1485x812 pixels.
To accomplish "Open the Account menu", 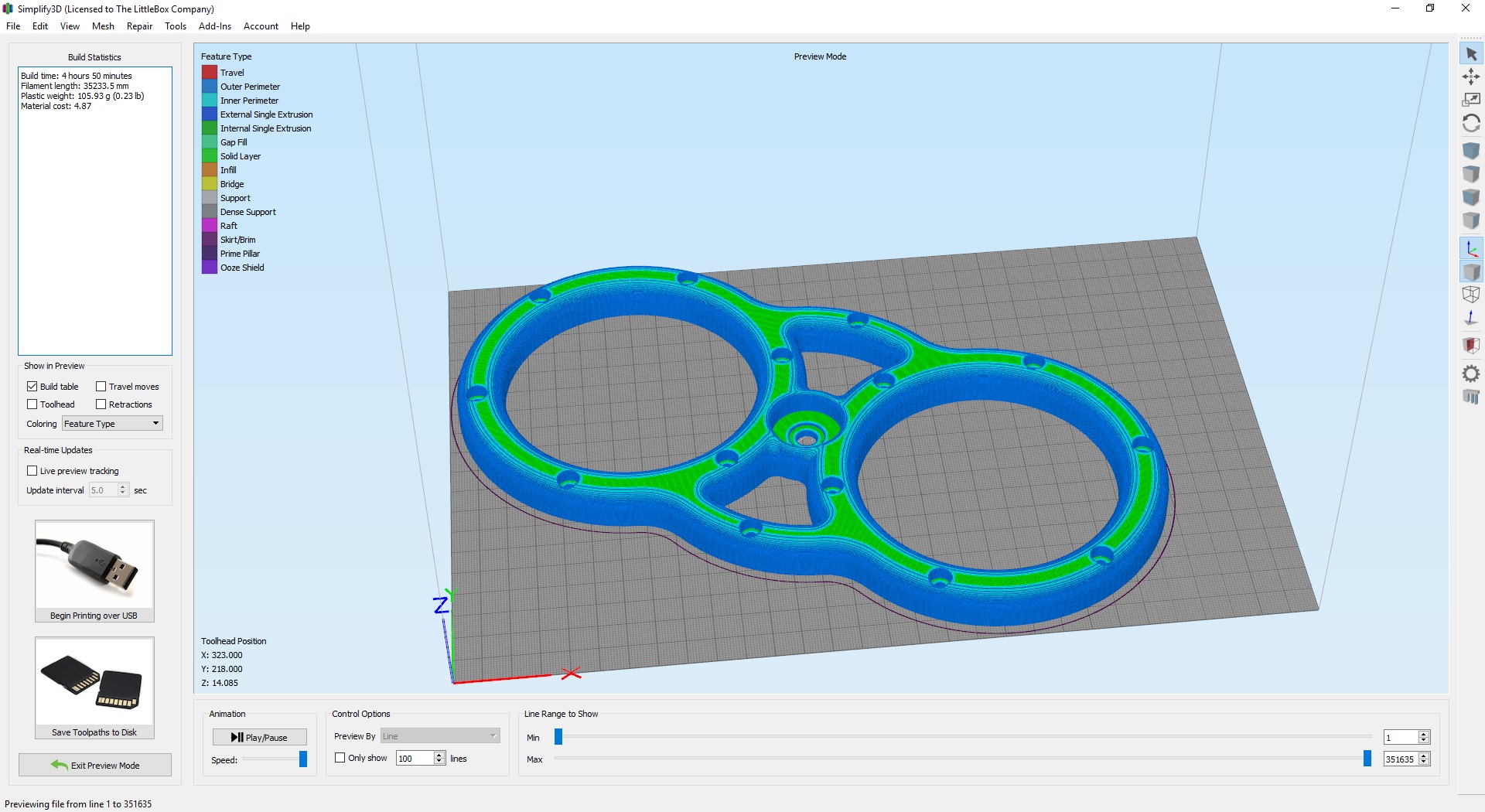I will coord(261,26).
